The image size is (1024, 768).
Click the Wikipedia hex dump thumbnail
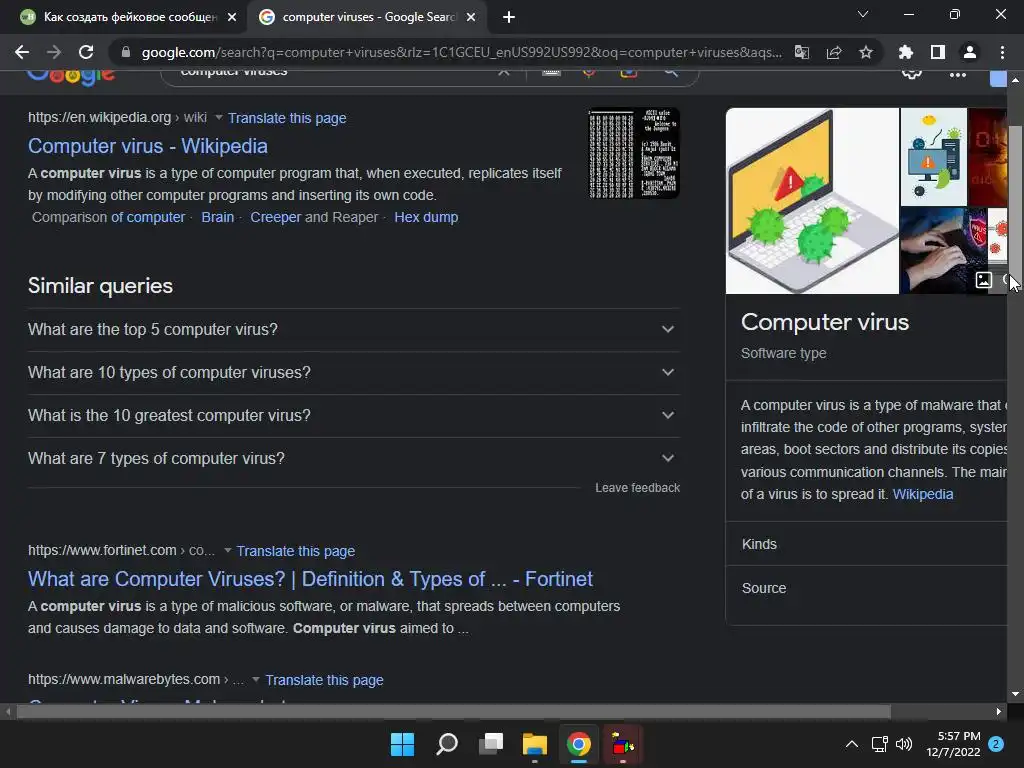633,153
